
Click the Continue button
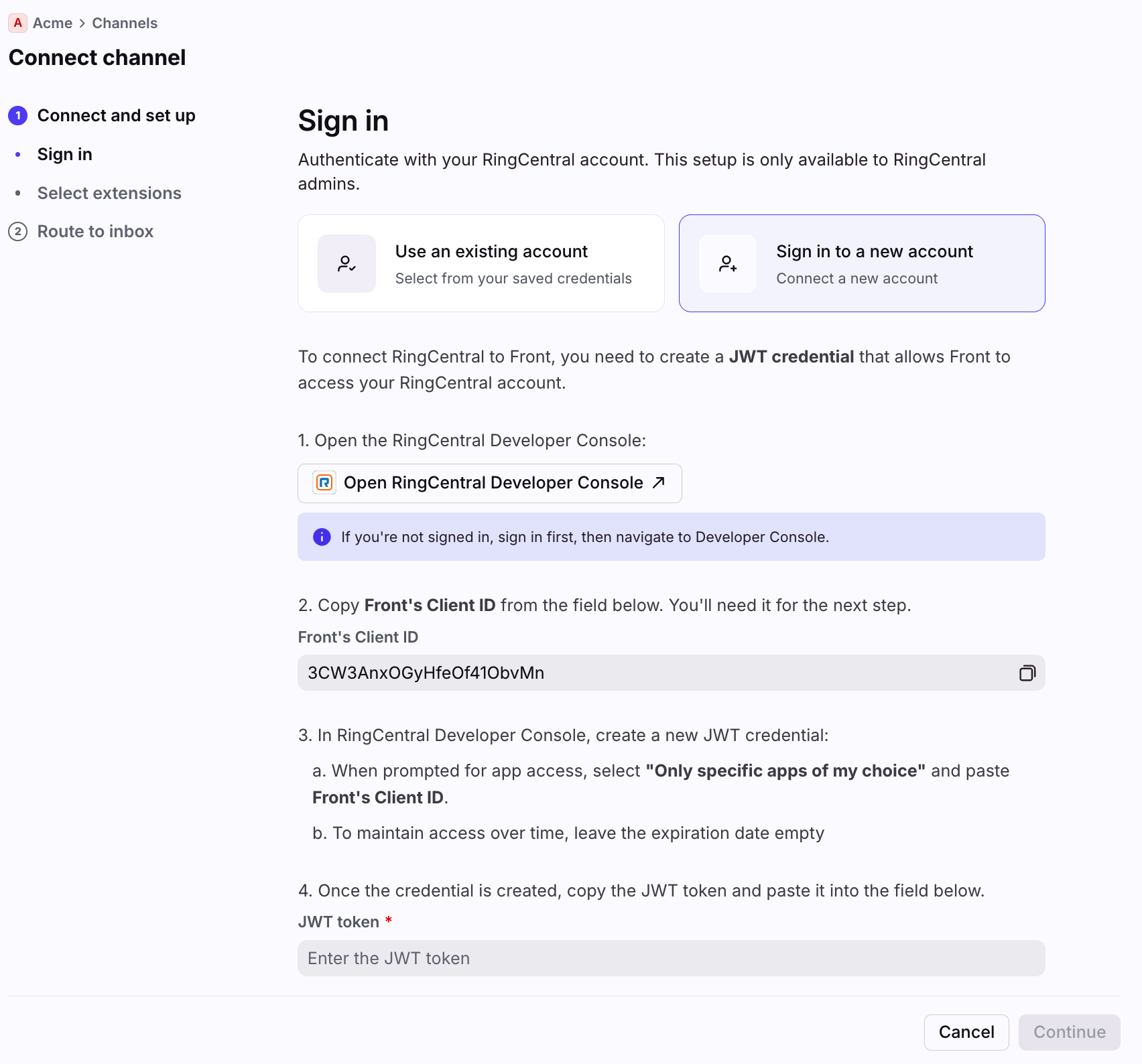pos(1070,1032)
